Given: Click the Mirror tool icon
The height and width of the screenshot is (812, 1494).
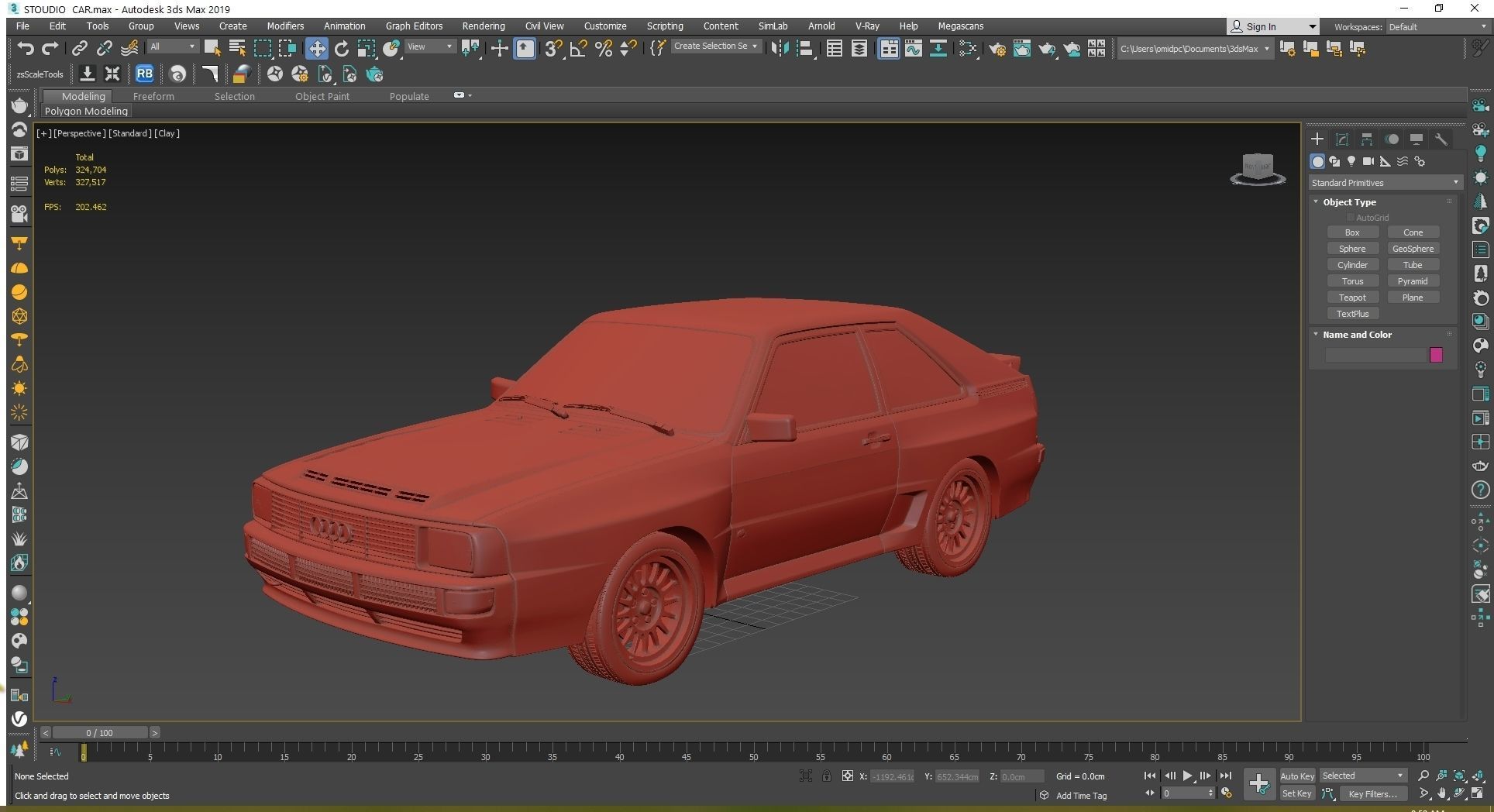Looking at the screenshot, I should (x=780, y=49).
